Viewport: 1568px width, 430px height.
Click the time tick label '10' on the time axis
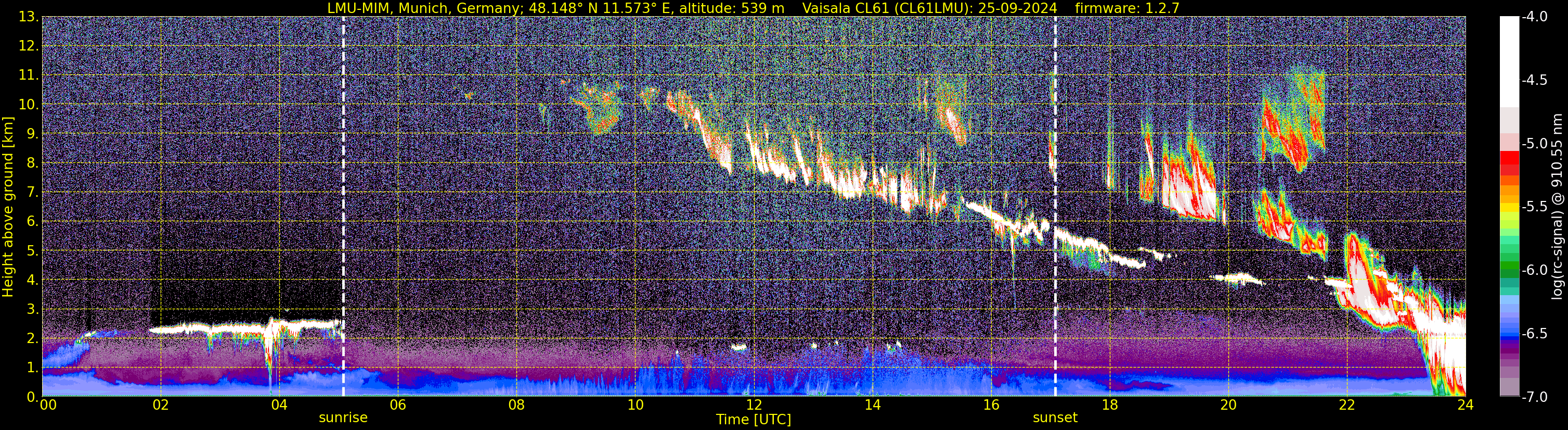pyautogui.click(x=635, y=405)
